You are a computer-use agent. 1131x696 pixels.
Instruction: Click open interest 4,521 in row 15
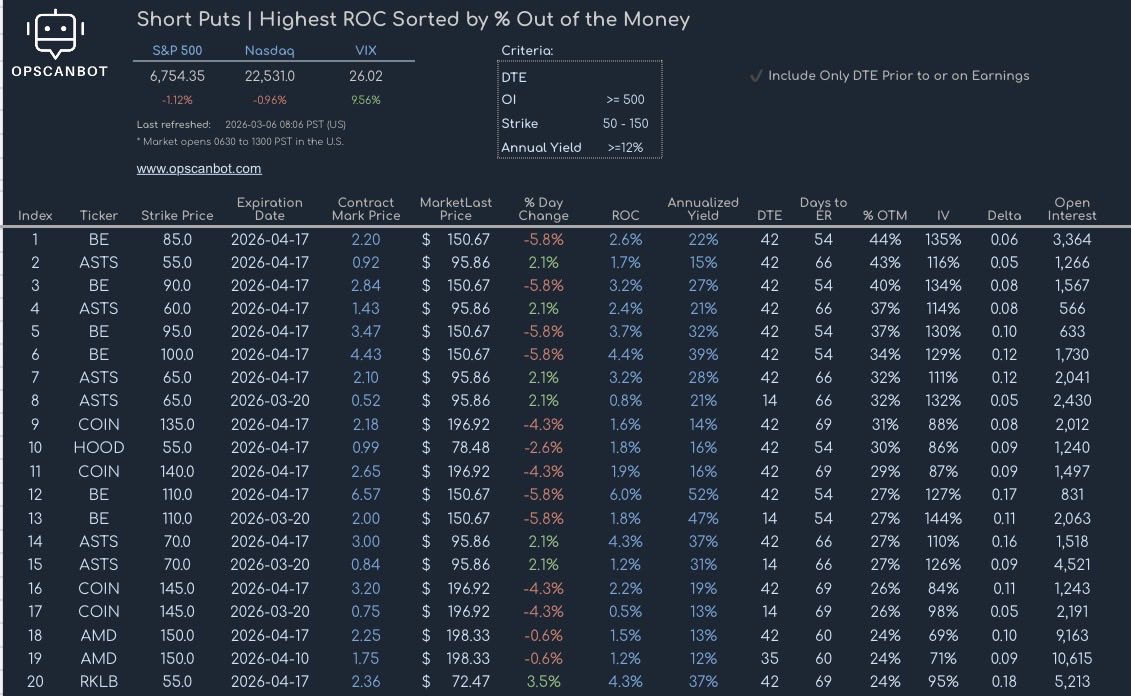pyautogui.click(x=1072, y=565)
